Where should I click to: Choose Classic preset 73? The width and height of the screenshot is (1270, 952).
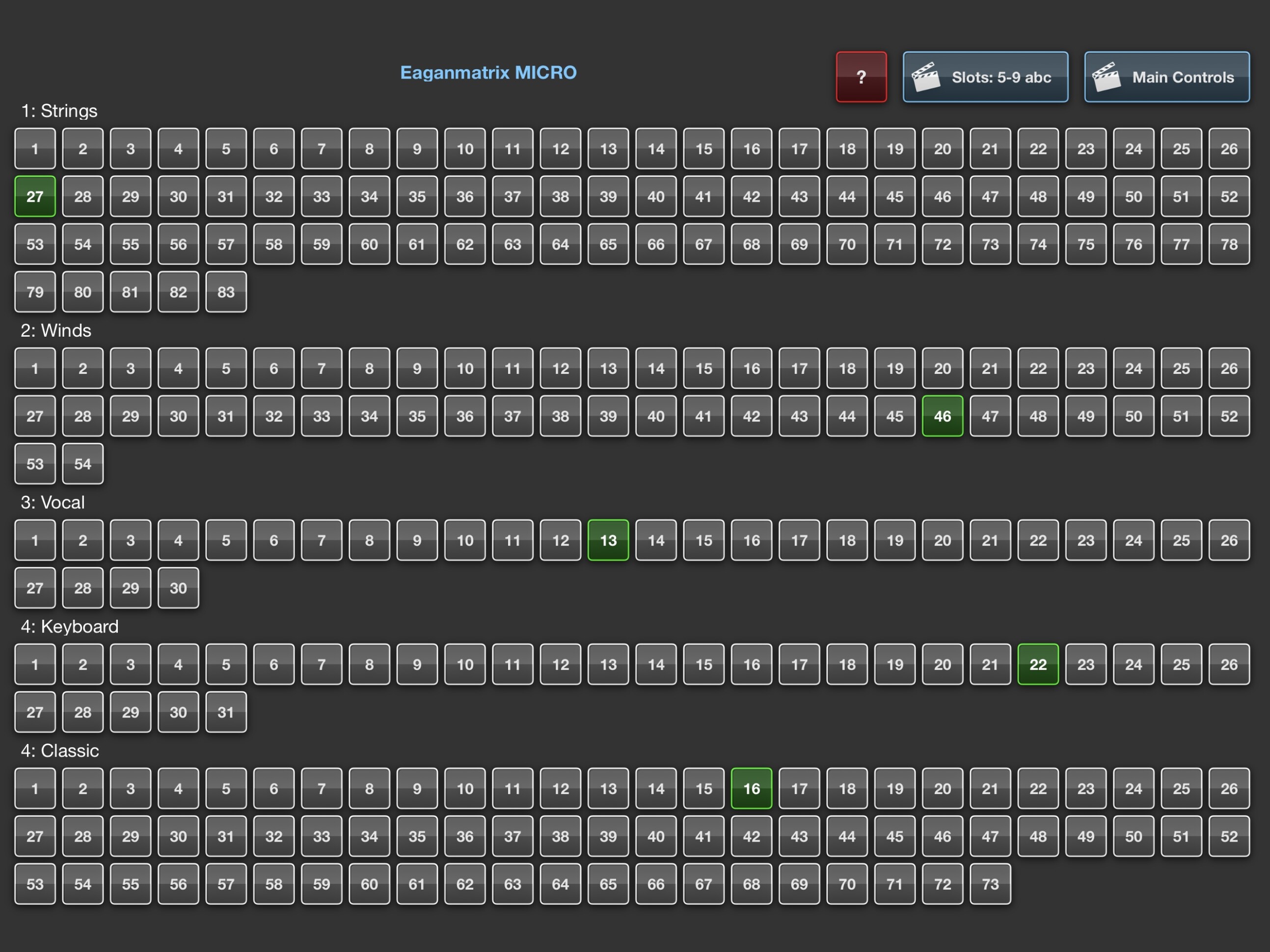(990, 883)
